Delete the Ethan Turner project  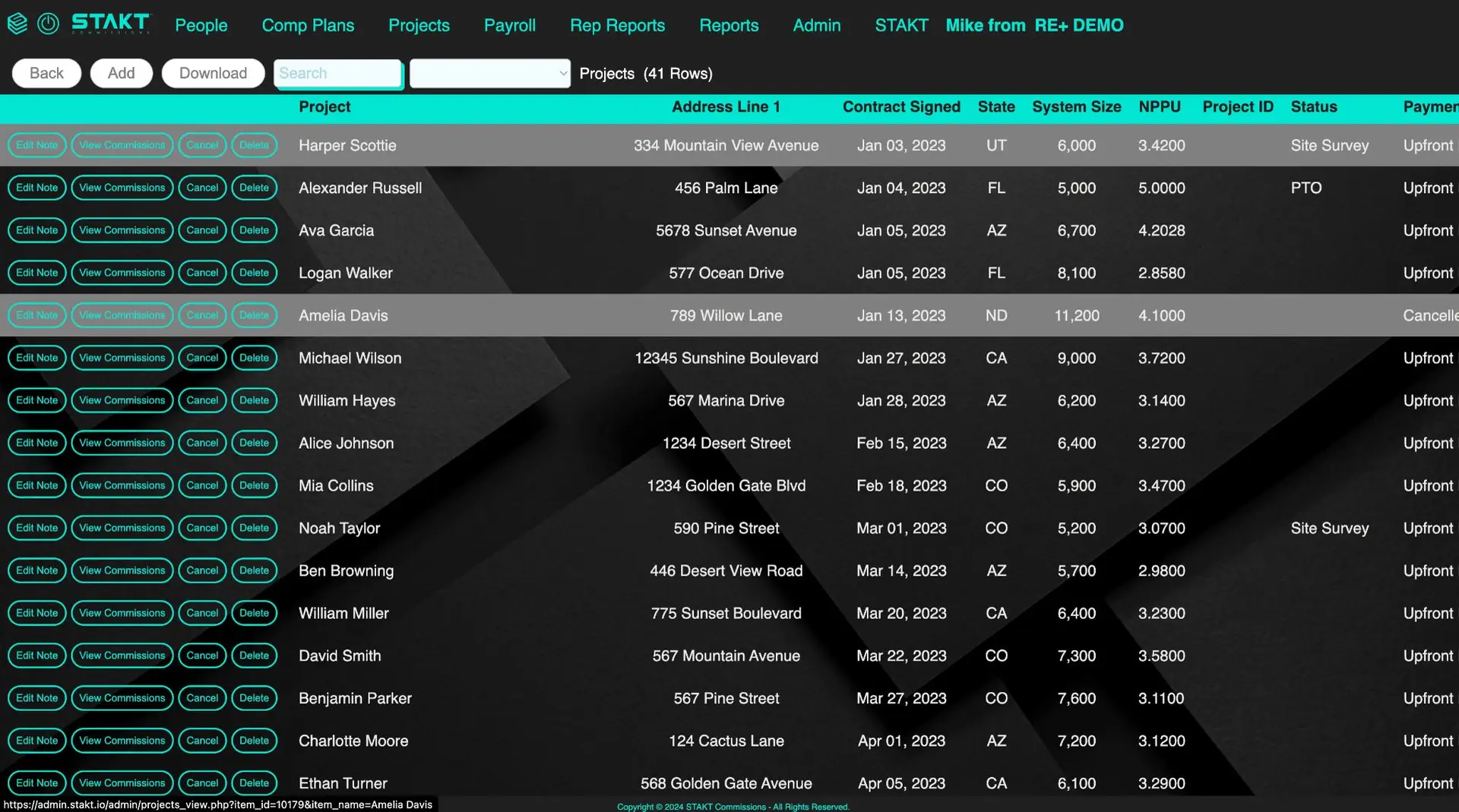coord(255,783)
